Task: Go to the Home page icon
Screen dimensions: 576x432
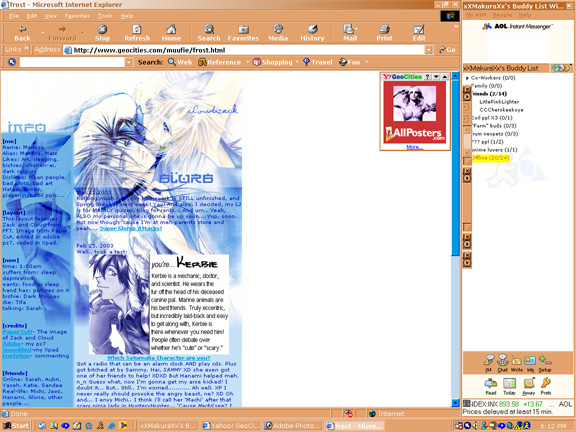Action: 171,33
